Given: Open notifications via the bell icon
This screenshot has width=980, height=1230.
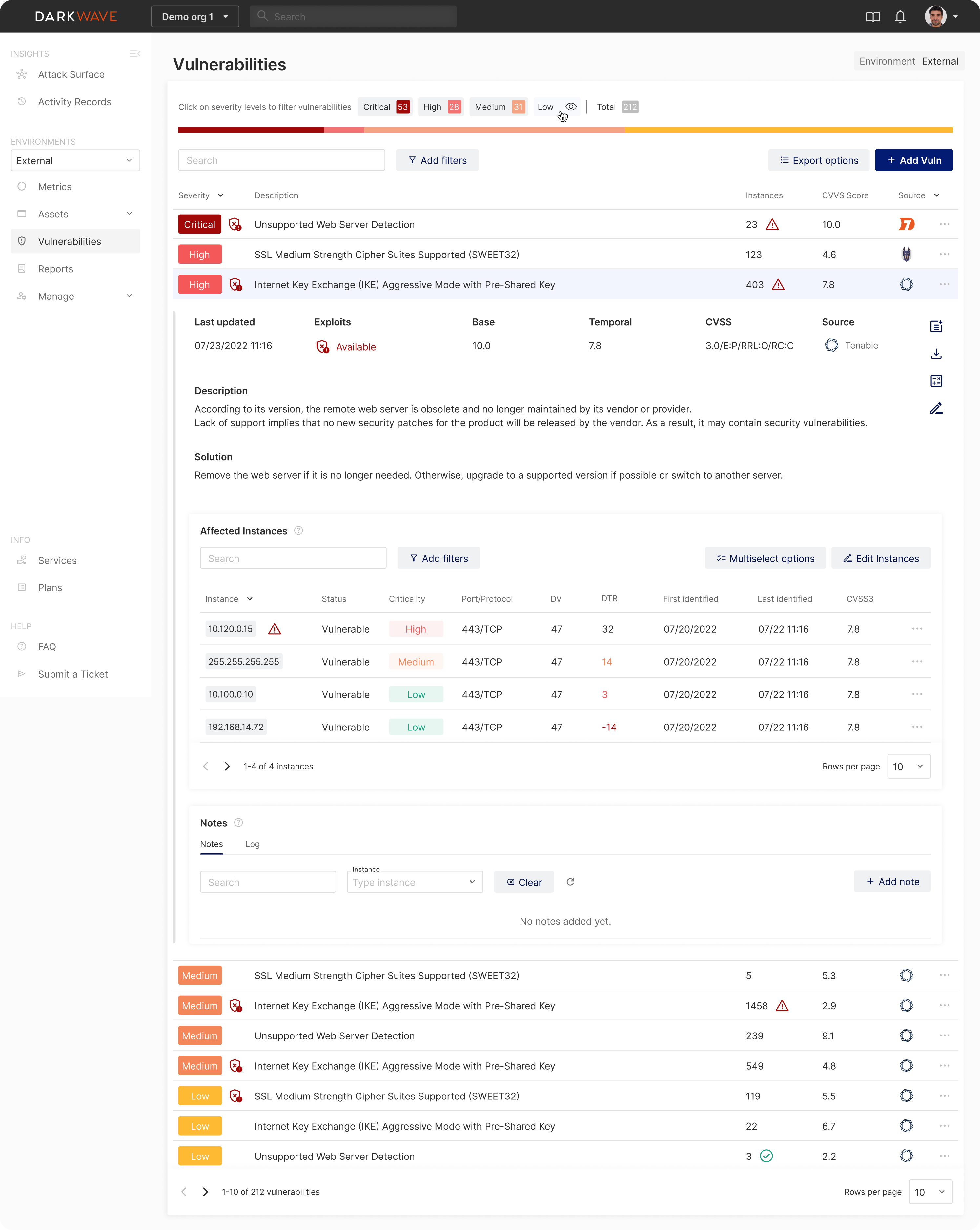Looking at the screenshot, I should pyautogui.click(x=900, y=16).
